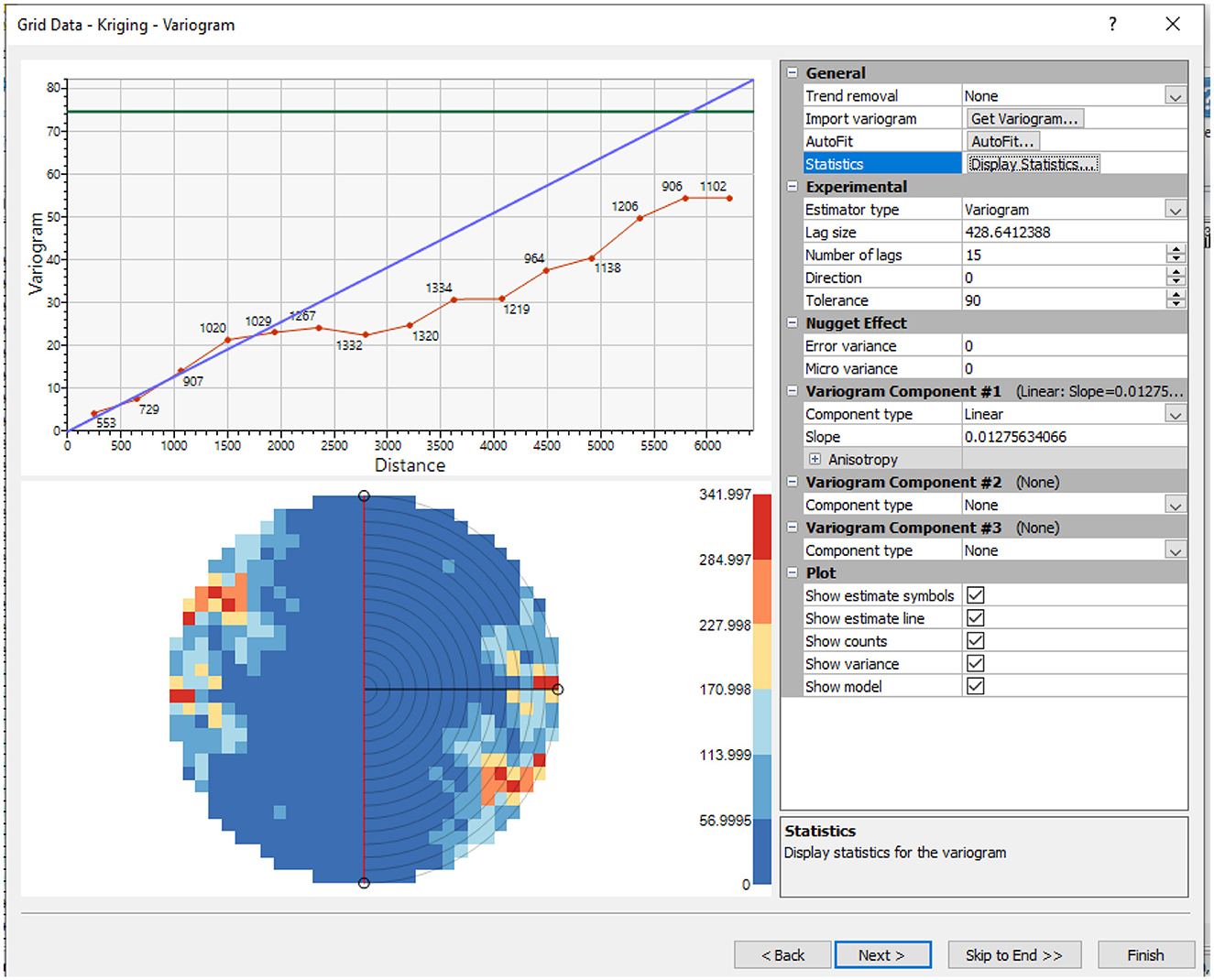This screenshot has height=980, width=1214.
Task: Click the Next > button
Action: (882, 954)
